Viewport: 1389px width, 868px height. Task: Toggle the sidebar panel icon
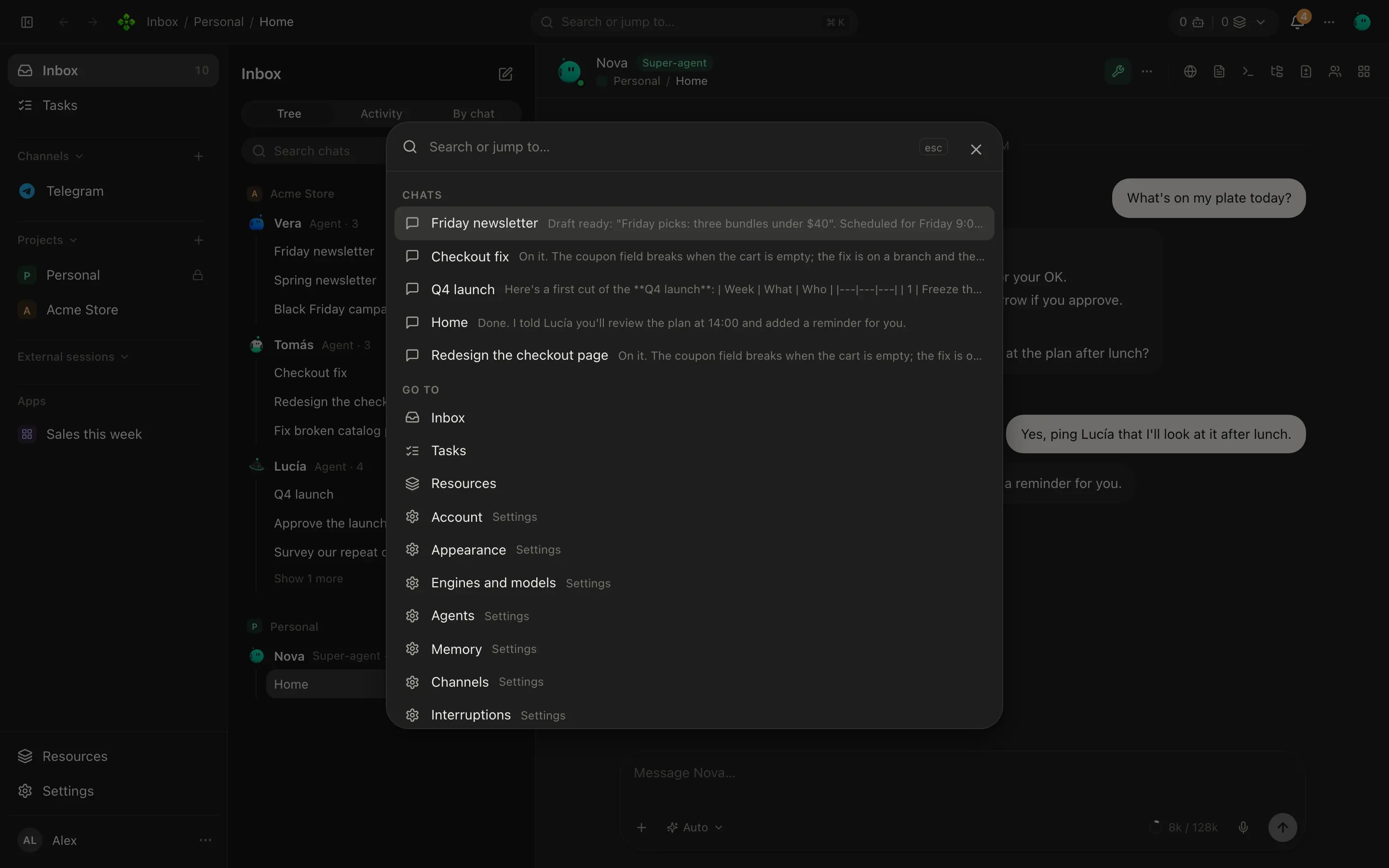tap(27, 22)
